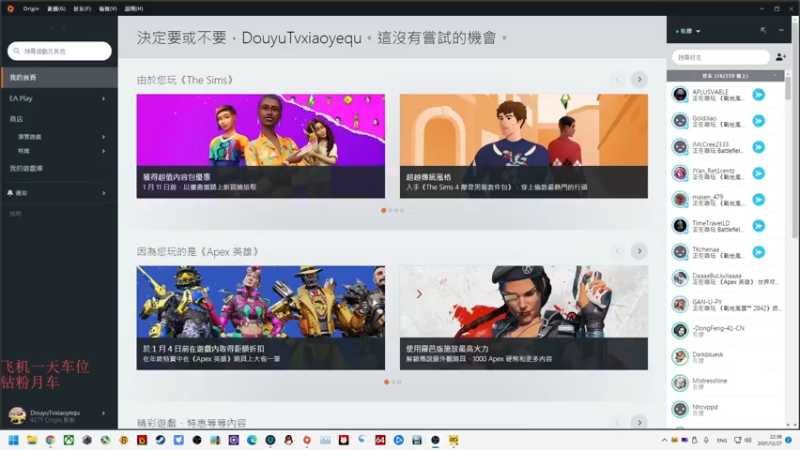Viewport: 800px width, 450px height.
Task: Open the Apex in-game discount promotion card
Action: point(261,317)
